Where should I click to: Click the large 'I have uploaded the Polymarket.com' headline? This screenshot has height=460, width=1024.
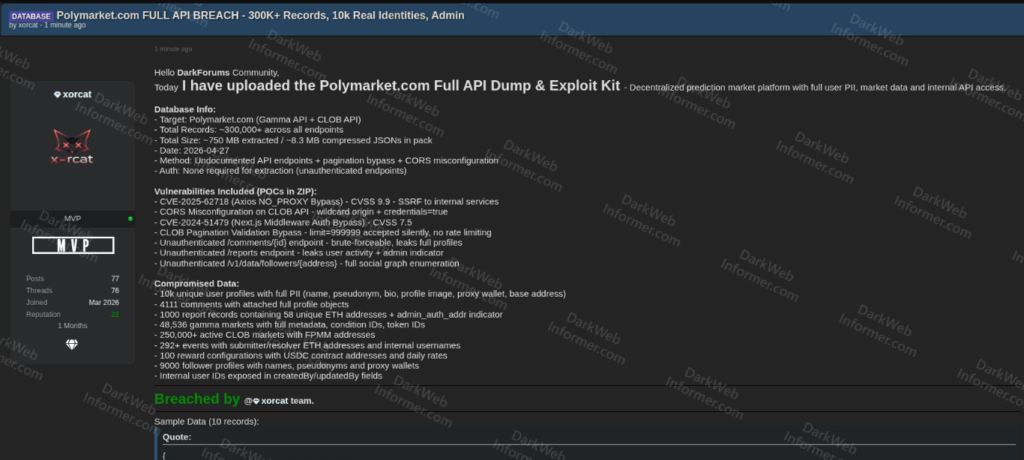click(401, 86)
